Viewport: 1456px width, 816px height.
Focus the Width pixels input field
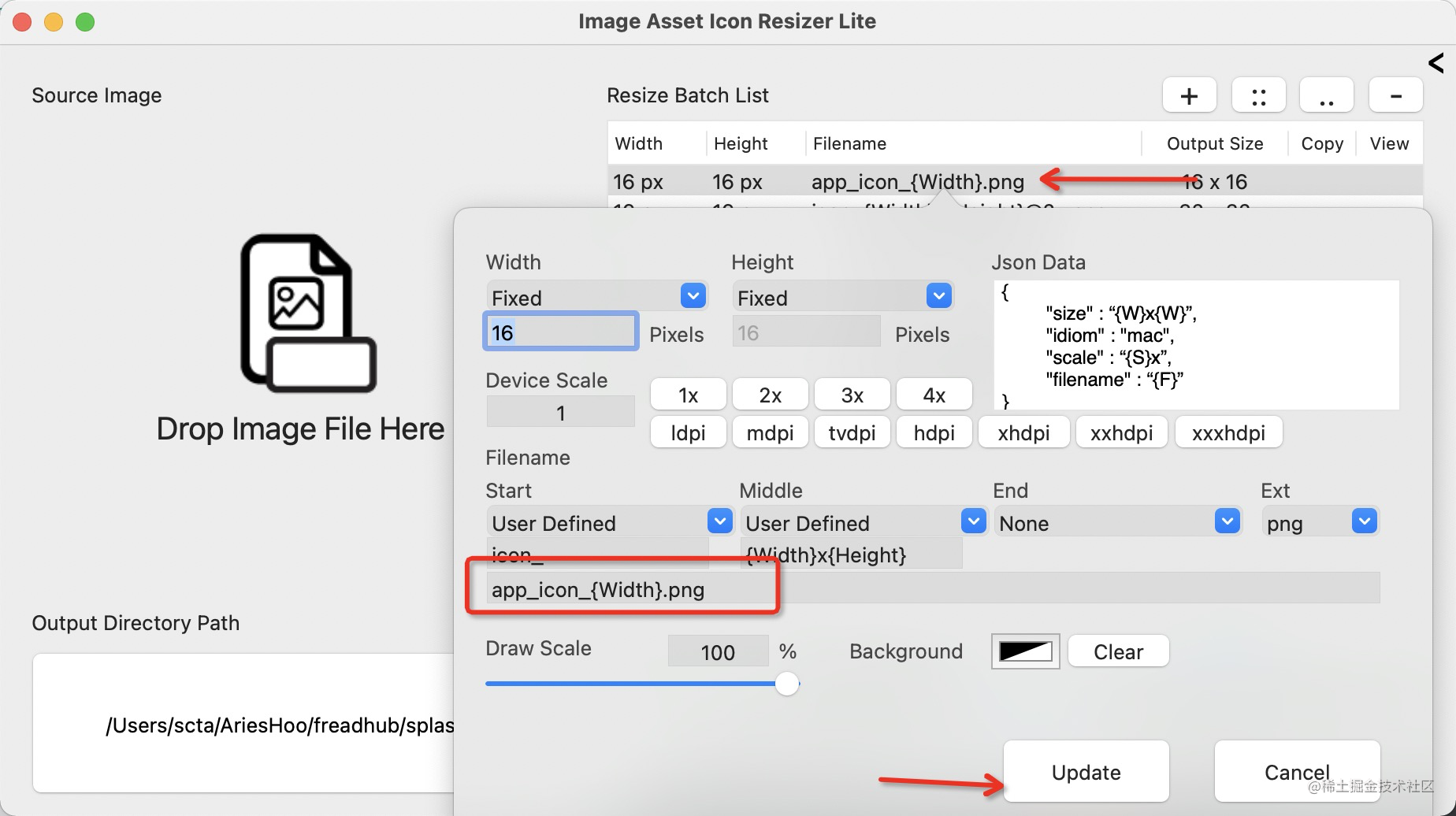coord(560,332)
